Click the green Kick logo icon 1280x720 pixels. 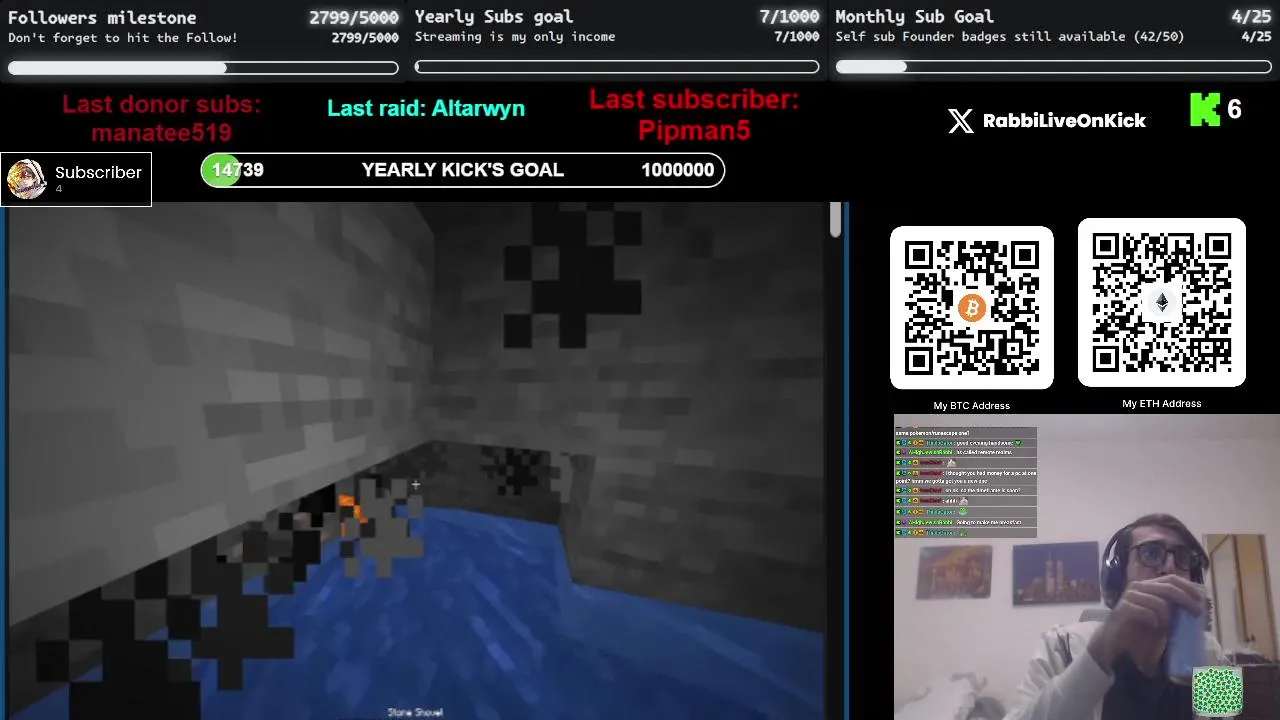tap(1204, 110)
